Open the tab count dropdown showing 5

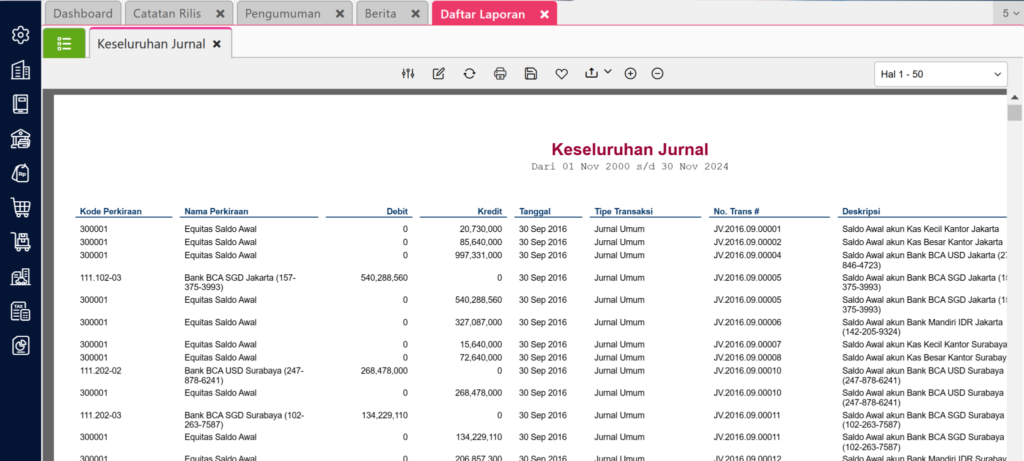coord(1011,13)
